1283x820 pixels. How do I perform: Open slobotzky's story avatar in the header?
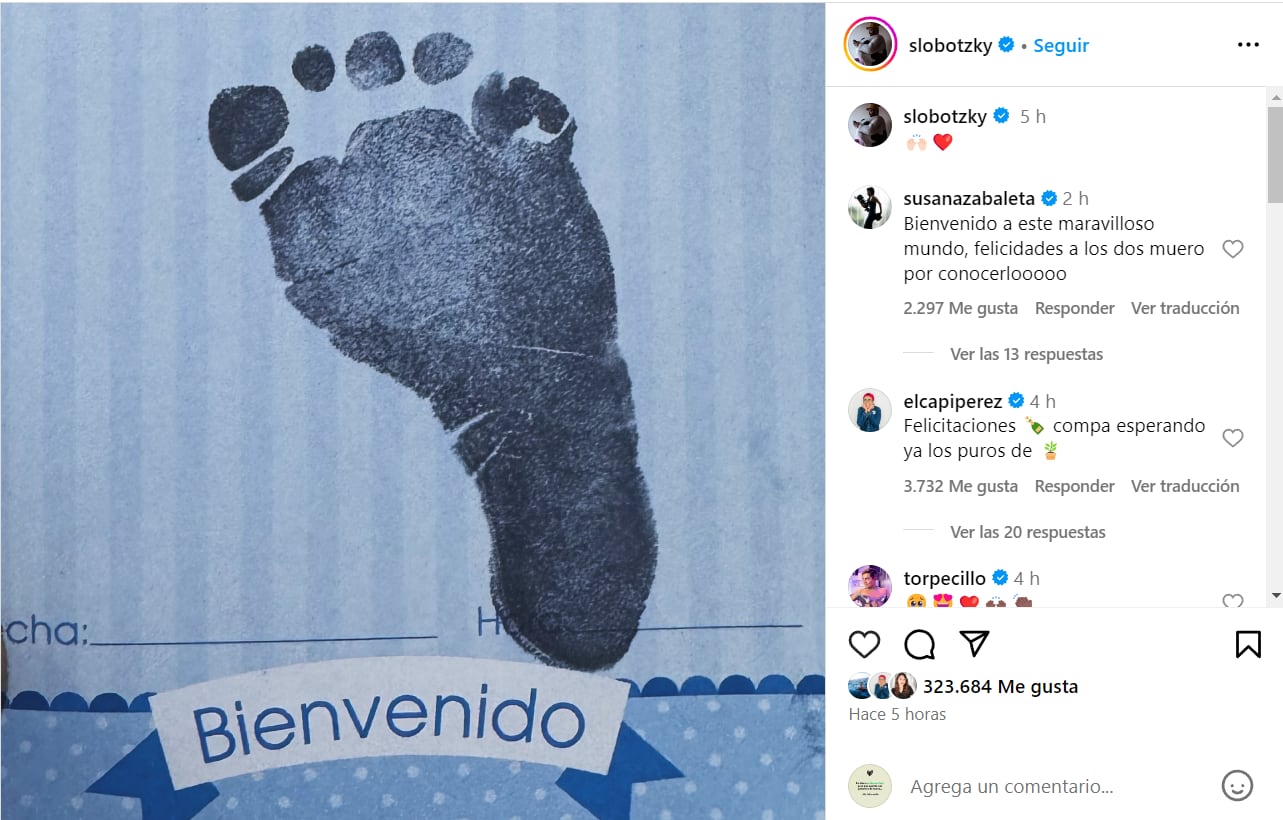point(870,45)
